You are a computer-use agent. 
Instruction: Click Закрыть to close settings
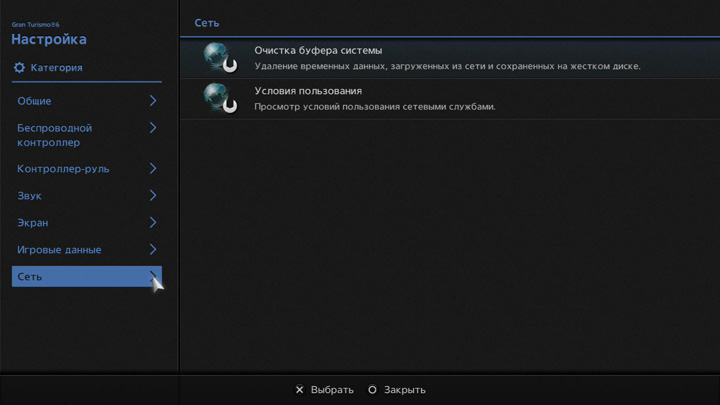click(404, 390)
